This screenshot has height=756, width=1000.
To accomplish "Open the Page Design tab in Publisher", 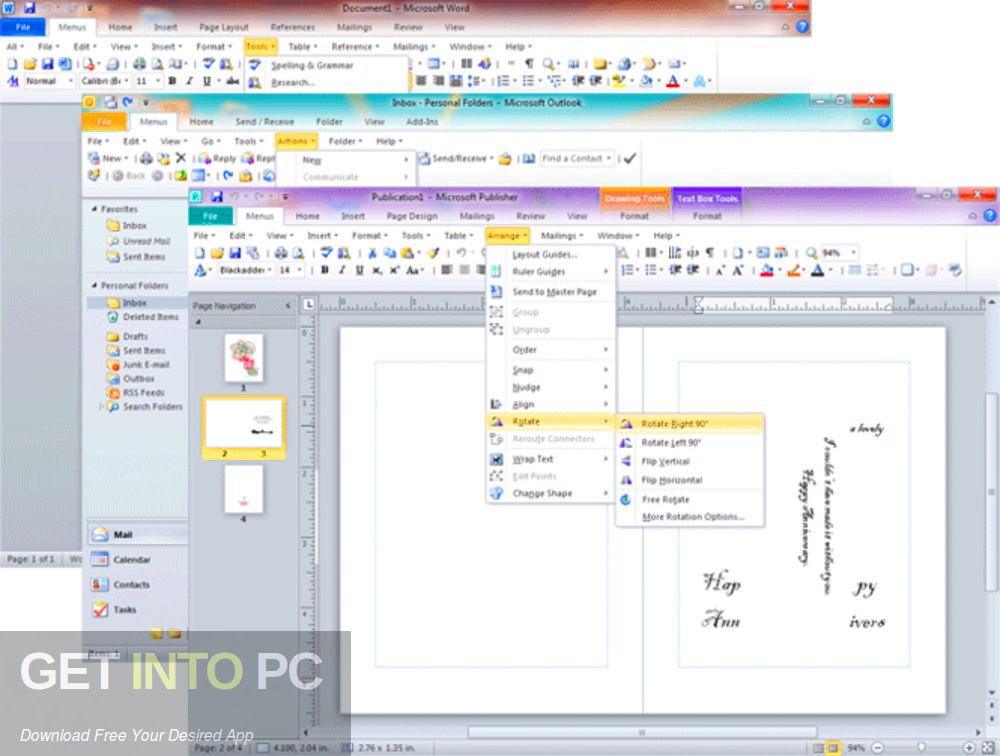I will (412, 216).
